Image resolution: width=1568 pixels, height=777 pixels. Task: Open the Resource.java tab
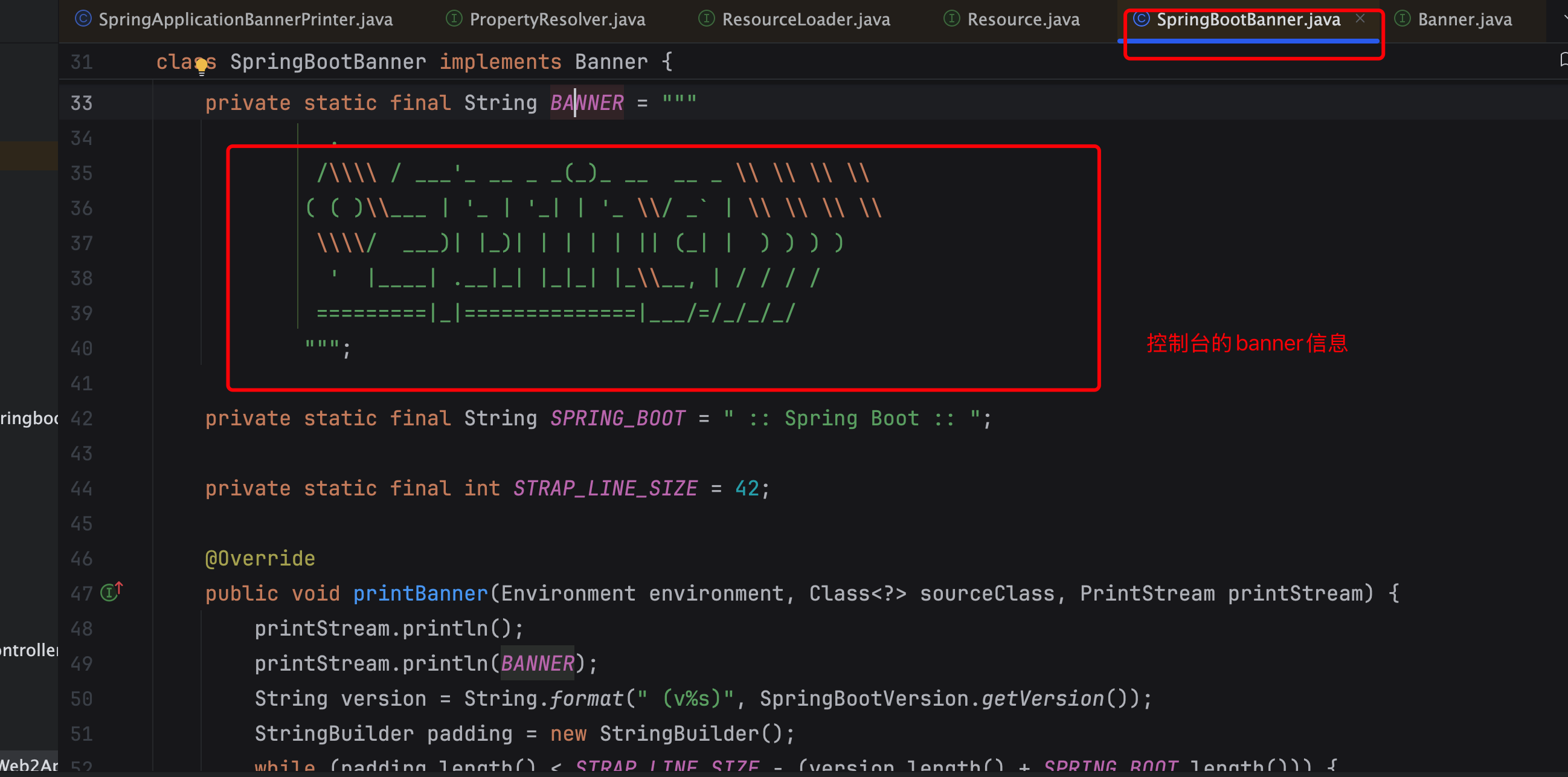(1023, 19)
